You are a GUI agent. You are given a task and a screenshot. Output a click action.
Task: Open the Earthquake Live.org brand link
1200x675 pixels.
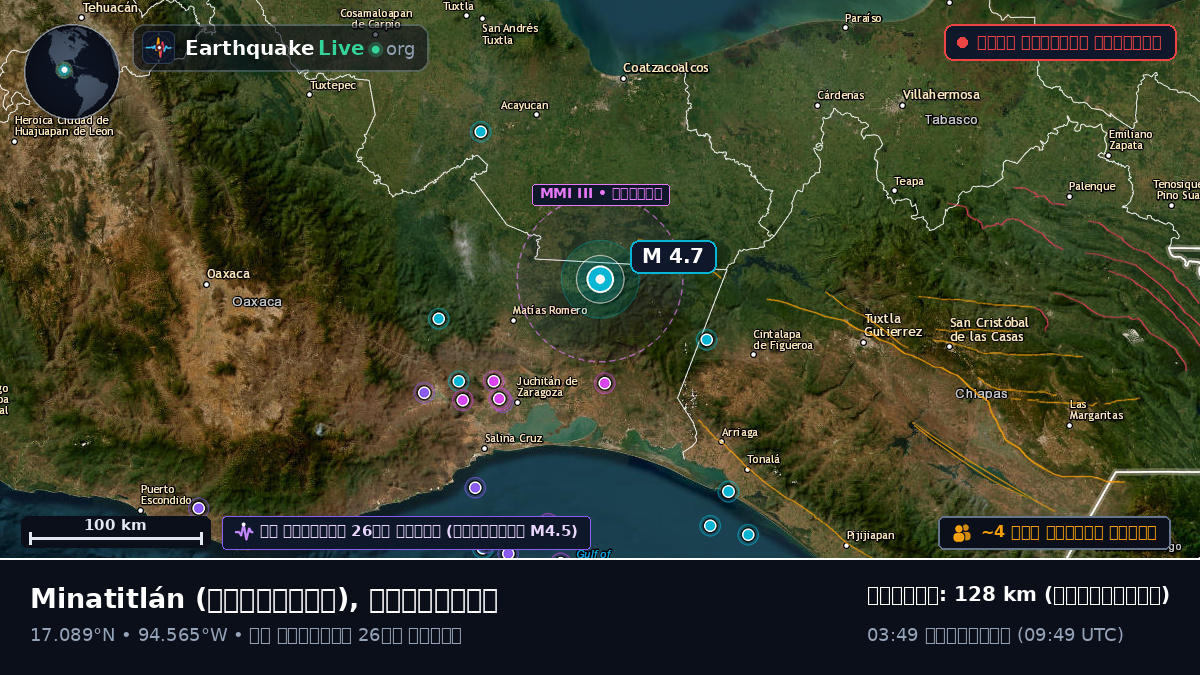tap(281, 48)
